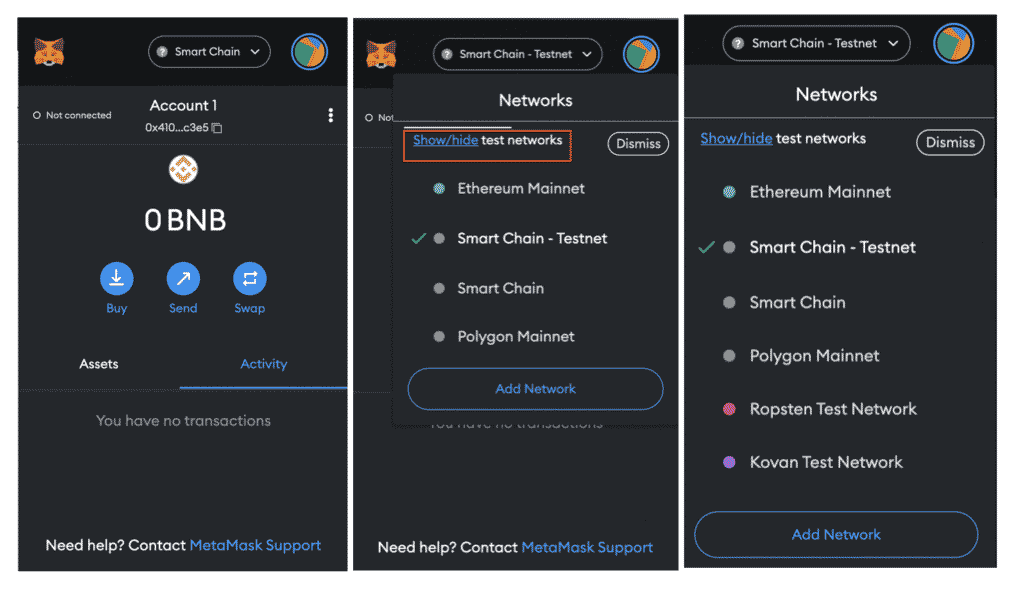Click account avatar in right panel
1024x590 pixels.
click(953, 44)
